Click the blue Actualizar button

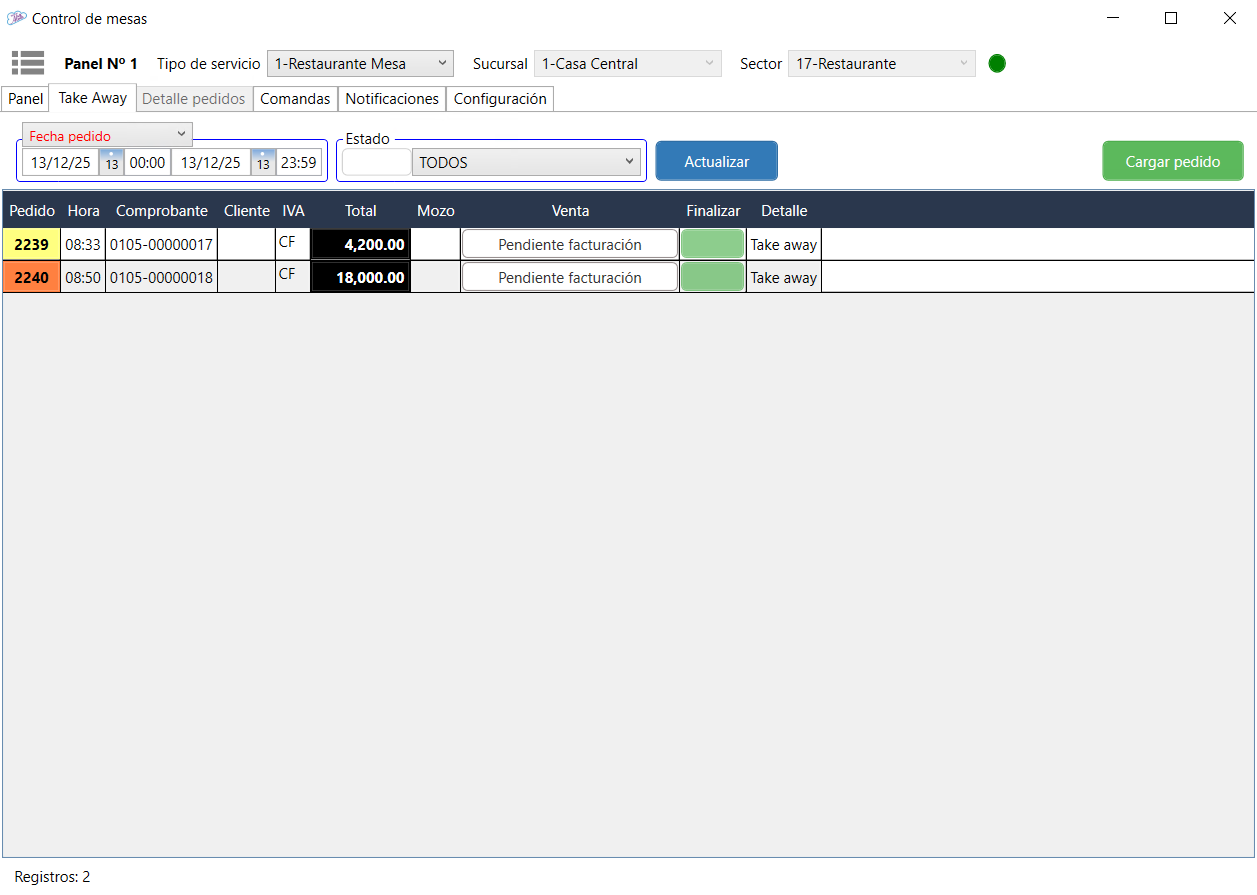point(716,161)
